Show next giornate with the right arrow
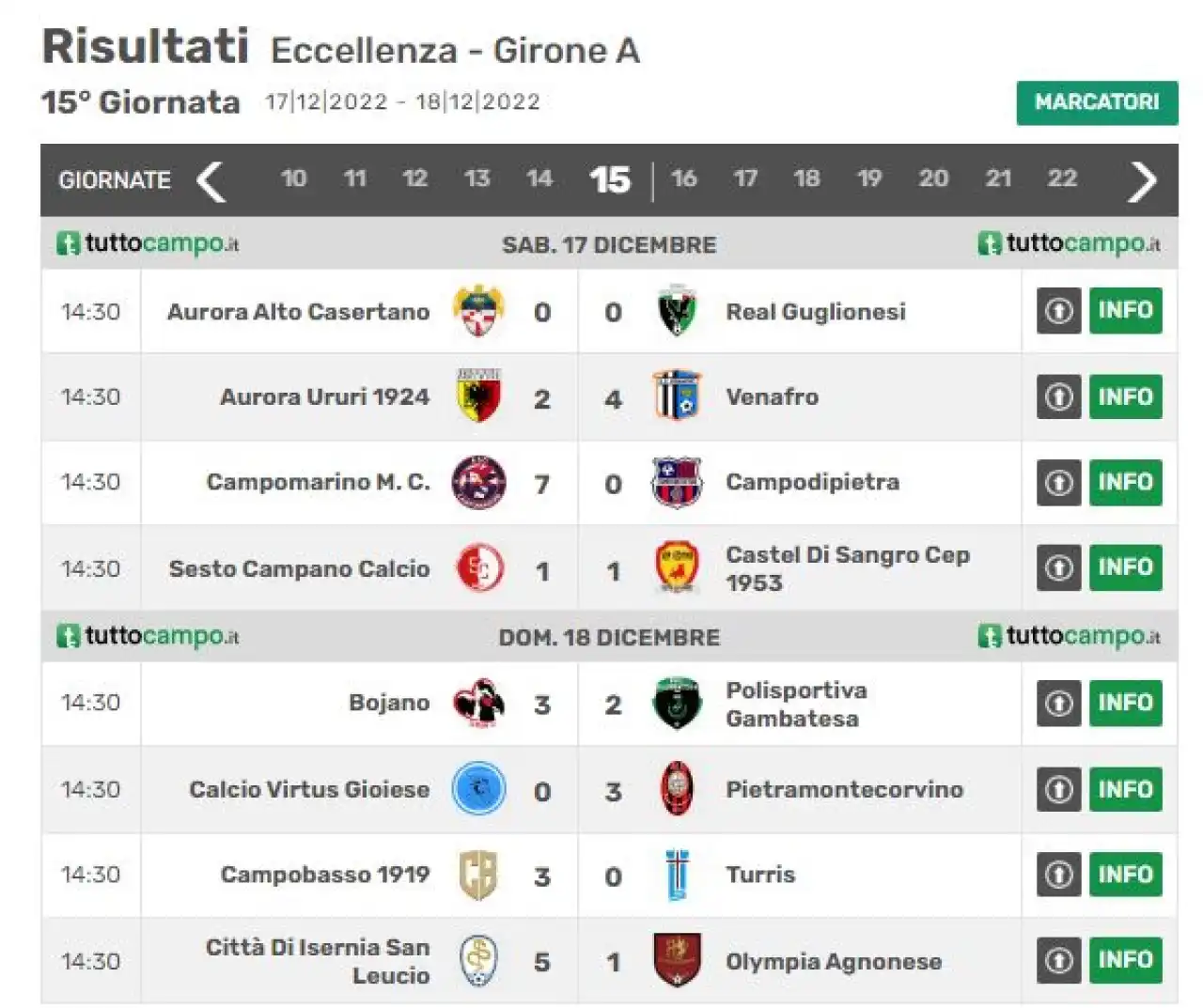Viewport: 1203px width, 1008px height. 1142,180
